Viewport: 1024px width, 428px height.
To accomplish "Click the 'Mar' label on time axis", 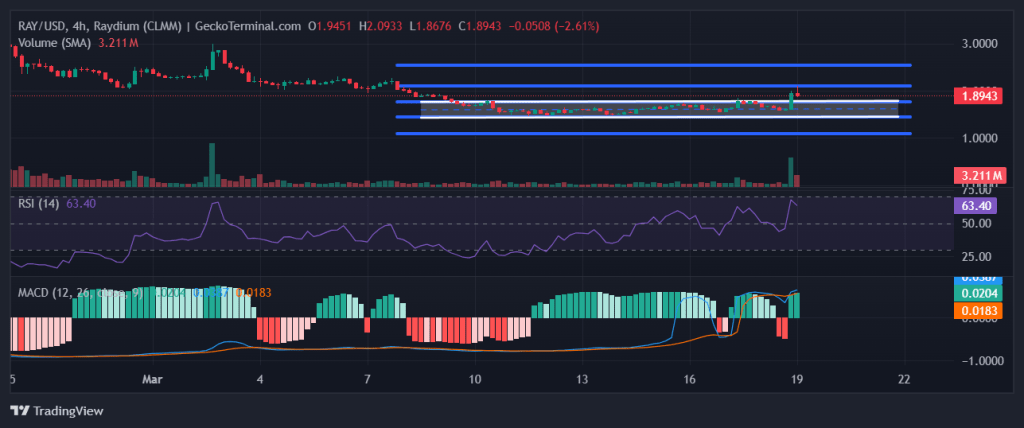I will point(152,380).
